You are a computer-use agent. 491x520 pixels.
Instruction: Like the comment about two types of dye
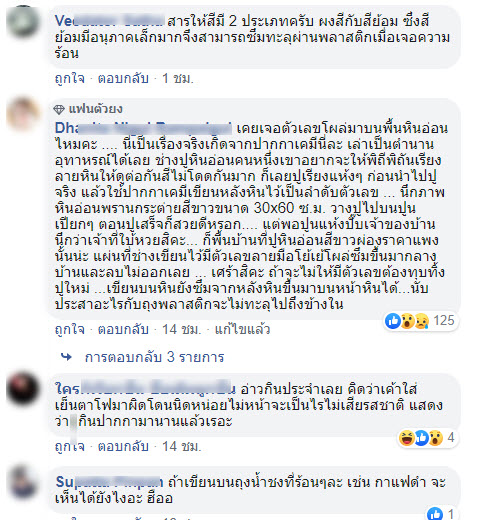pos(70,79)
